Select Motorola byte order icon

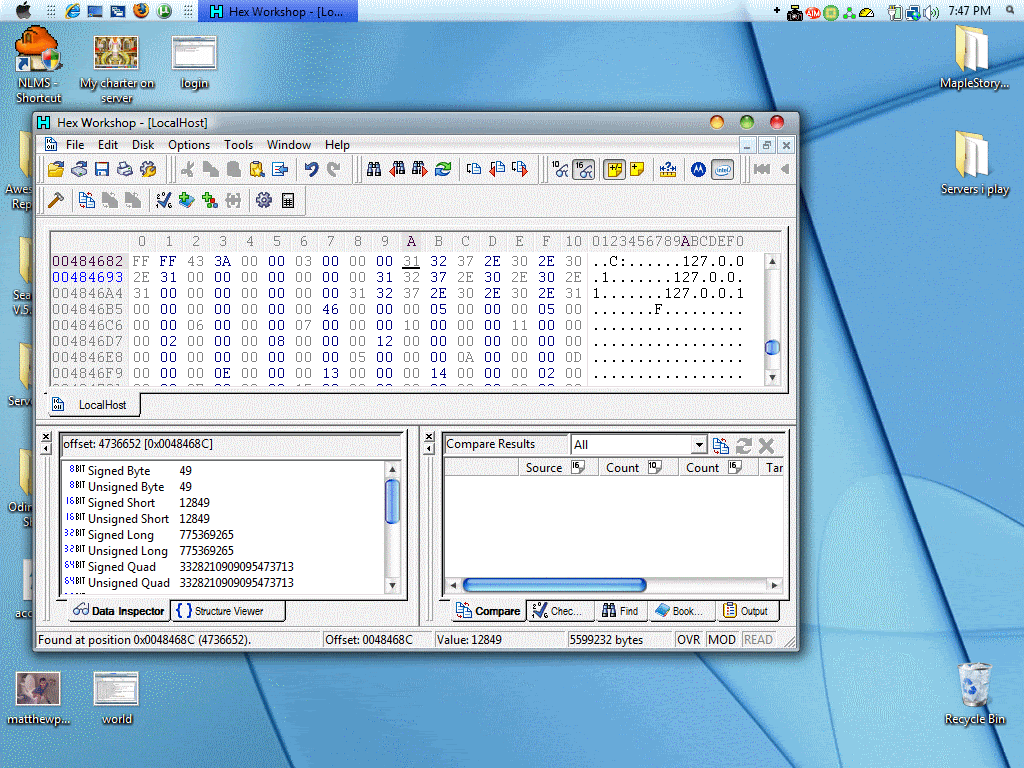click(699, 170)
